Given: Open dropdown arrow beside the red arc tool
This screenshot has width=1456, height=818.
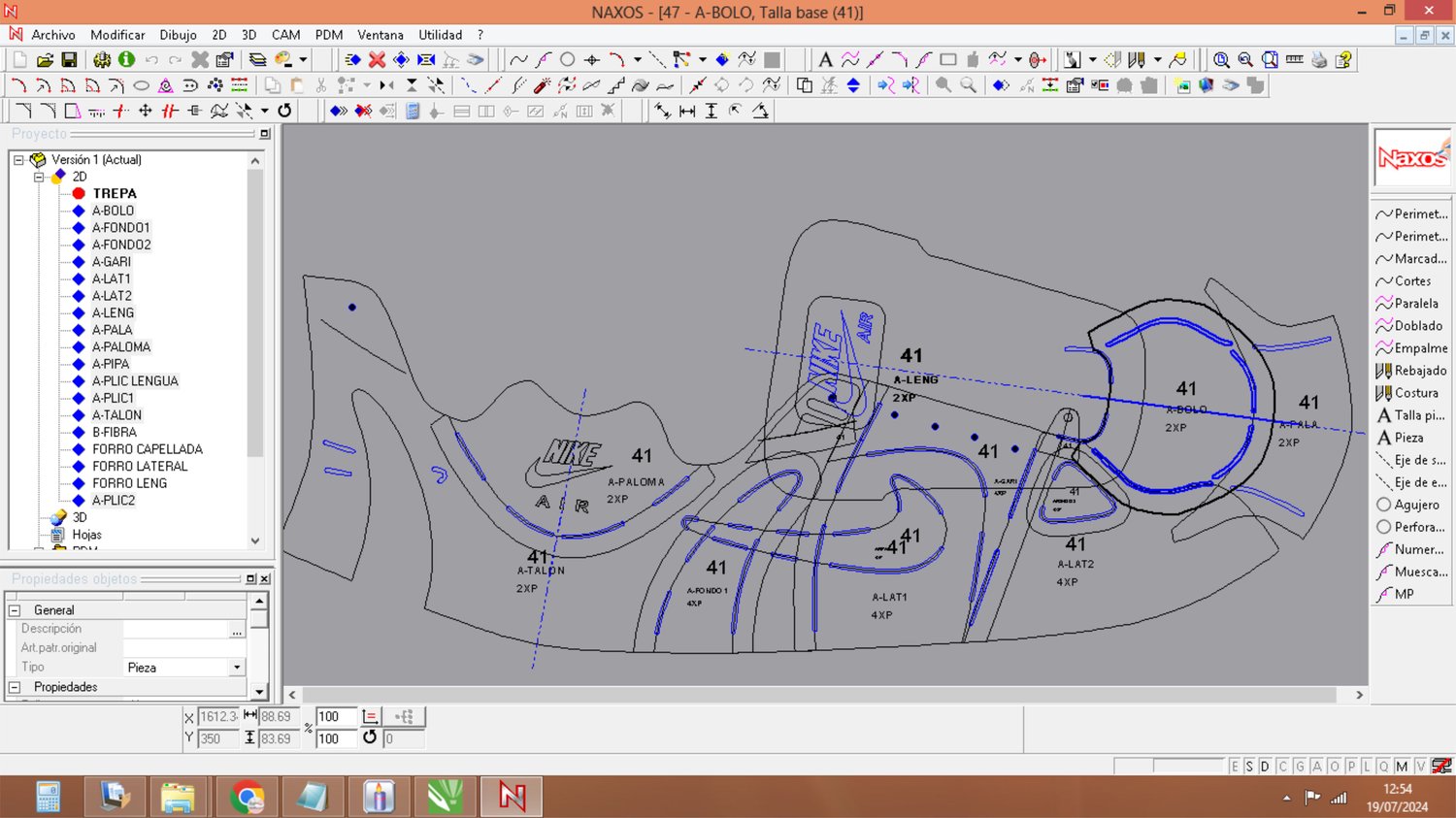Looking at the screenshot, I should point(638,60).
